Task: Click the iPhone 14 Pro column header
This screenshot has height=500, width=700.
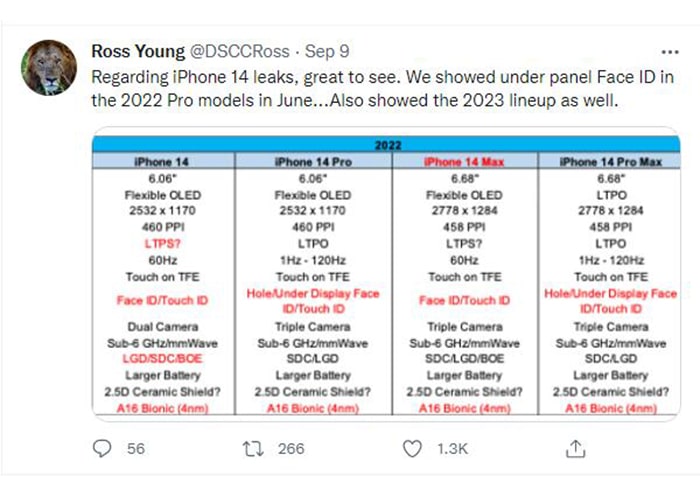Action: tap(313, 162)
